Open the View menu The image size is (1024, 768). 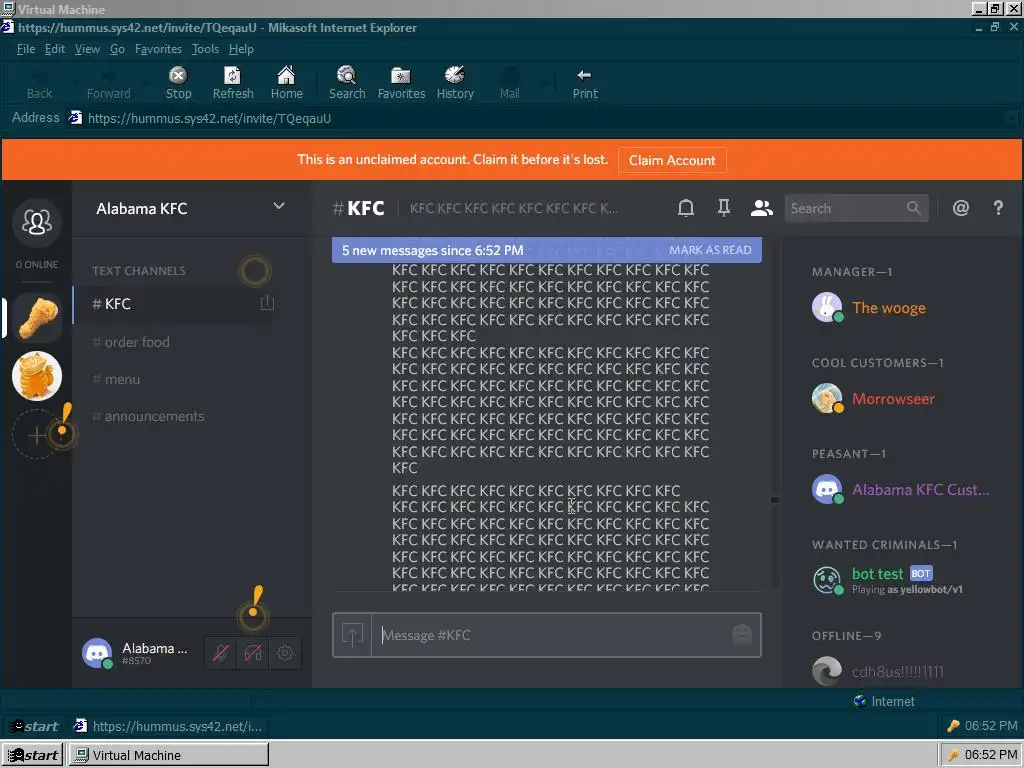click(x=87, y=49)
